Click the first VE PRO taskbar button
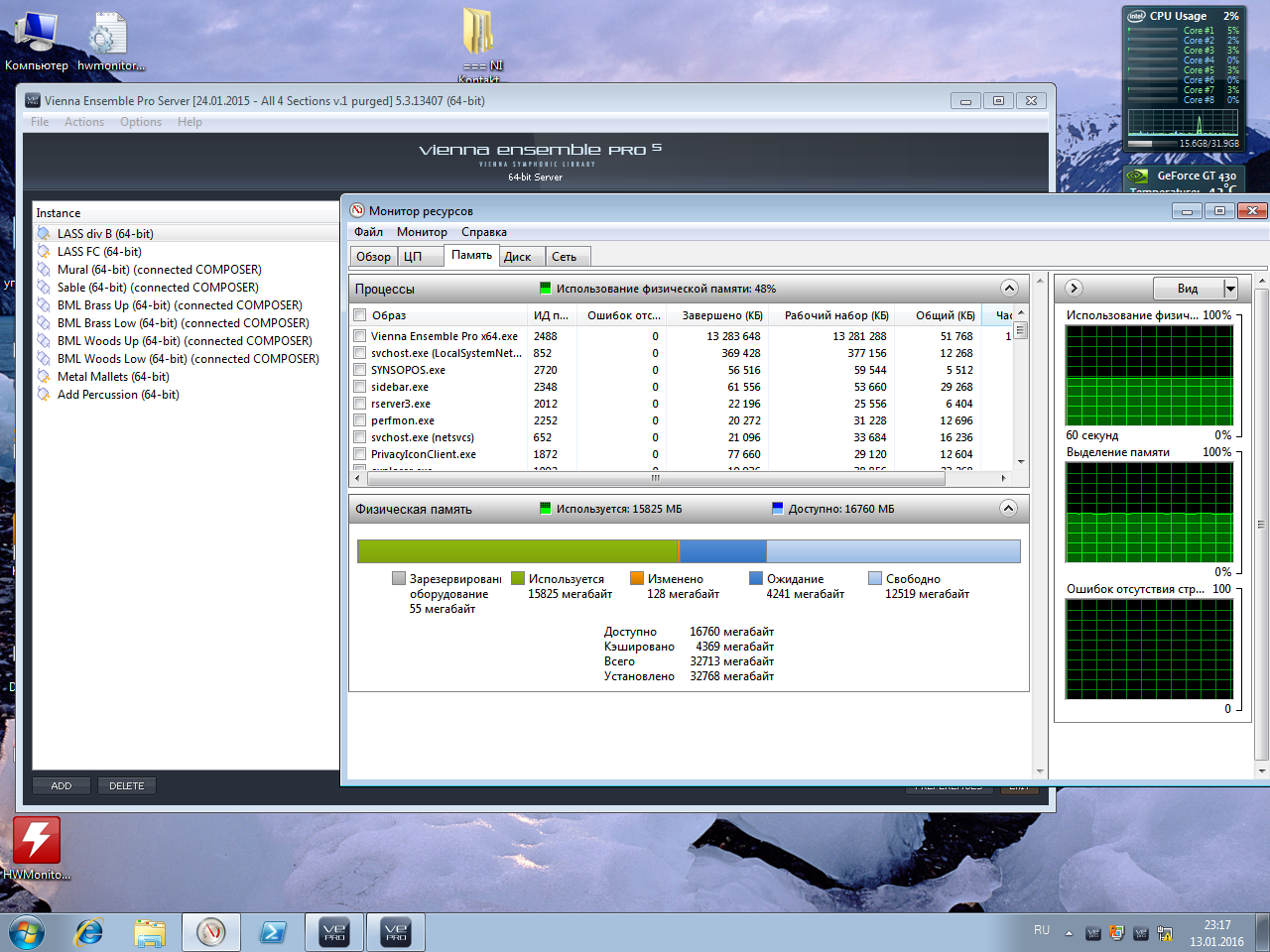 point(334,932)
